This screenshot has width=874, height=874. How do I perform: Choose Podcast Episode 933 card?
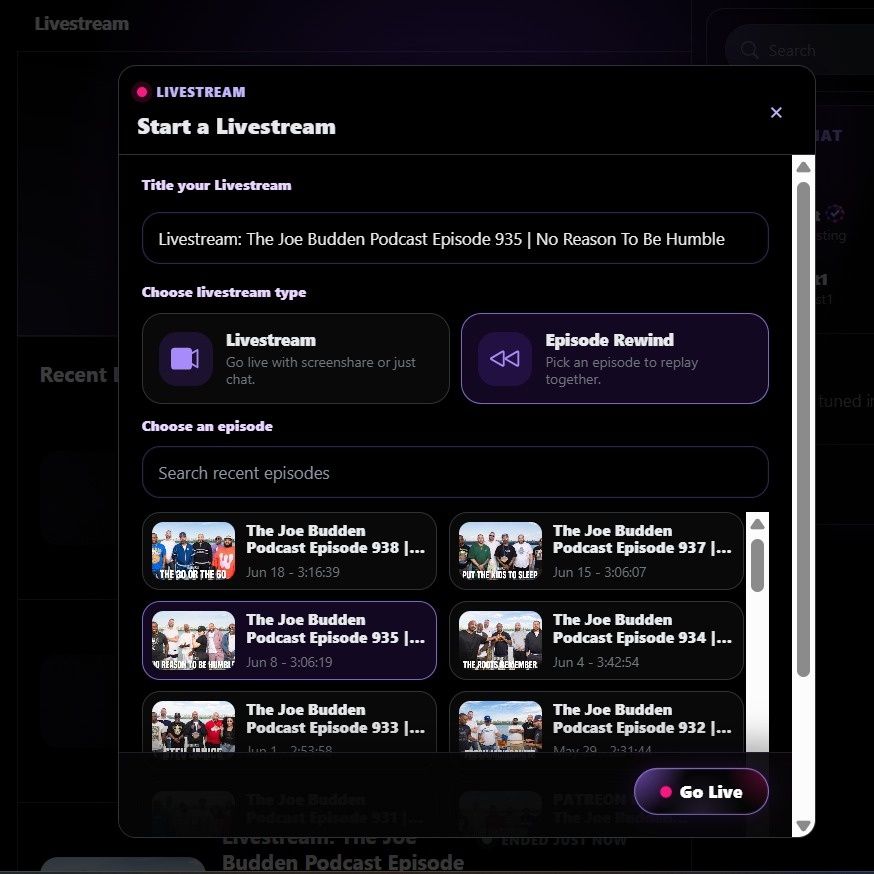coord(289,722)
